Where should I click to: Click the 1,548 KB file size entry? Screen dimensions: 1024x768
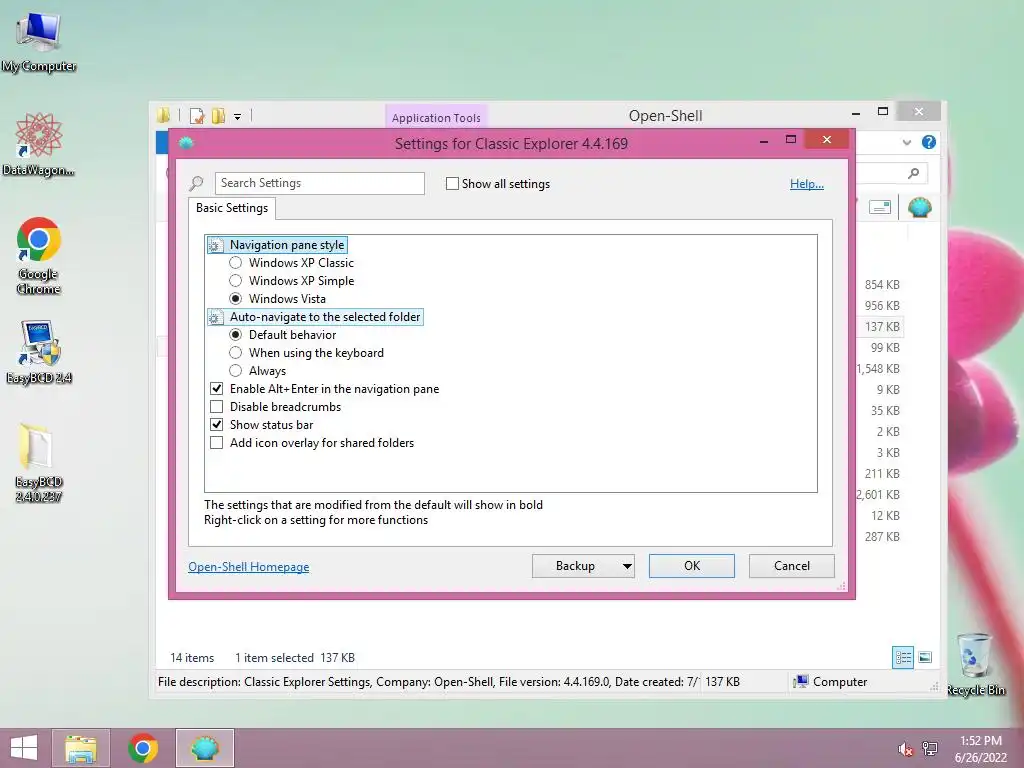878,369
